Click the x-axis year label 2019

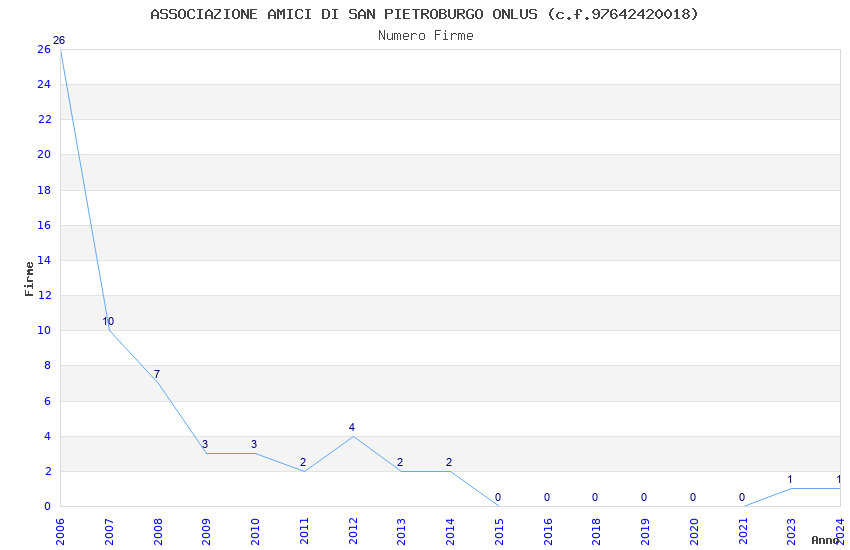pyautogui.click(x=645, y=532)
